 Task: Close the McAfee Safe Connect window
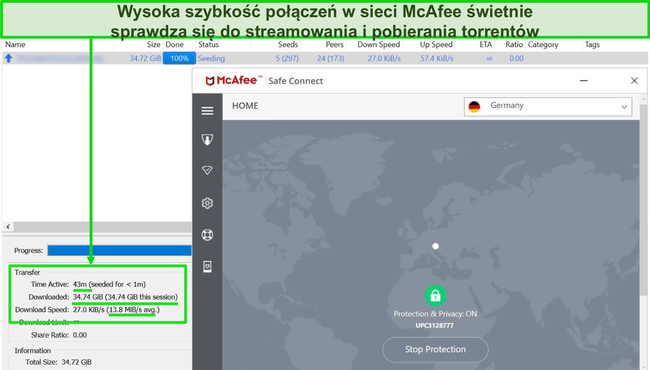pyautogui.click(x=634, y=80)
